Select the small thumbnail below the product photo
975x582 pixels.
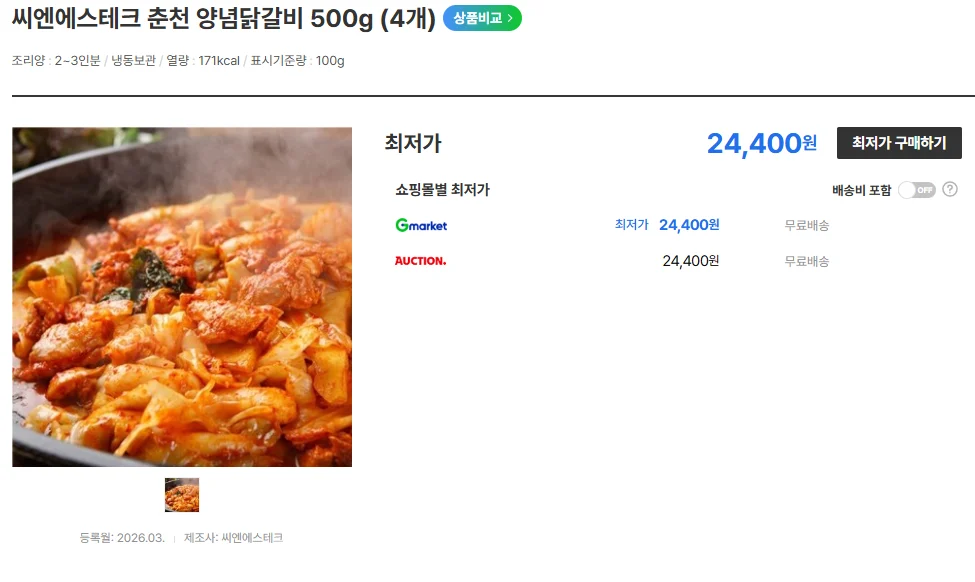click(x=182, y=495)
